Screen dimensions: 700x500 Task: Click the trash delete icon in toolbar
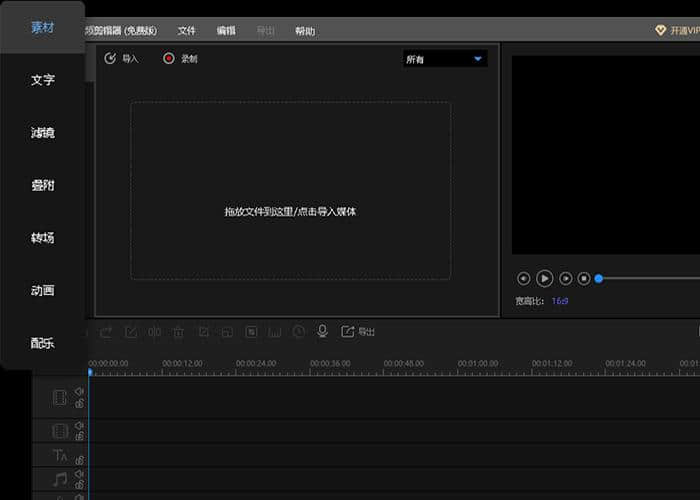(x=178, y=331)
